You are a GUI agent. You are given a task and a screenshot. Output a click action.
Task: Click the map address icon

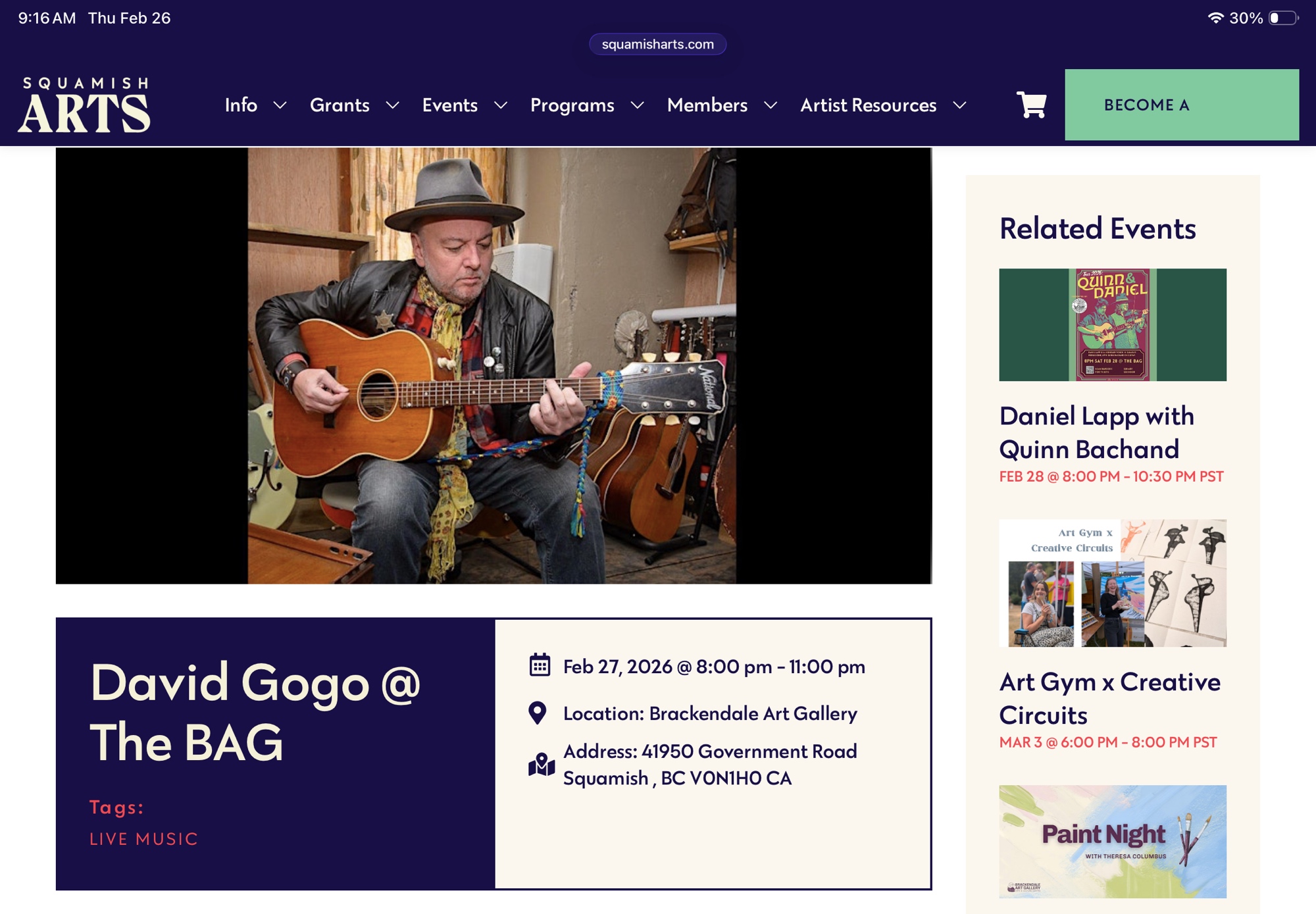point(542,765)
